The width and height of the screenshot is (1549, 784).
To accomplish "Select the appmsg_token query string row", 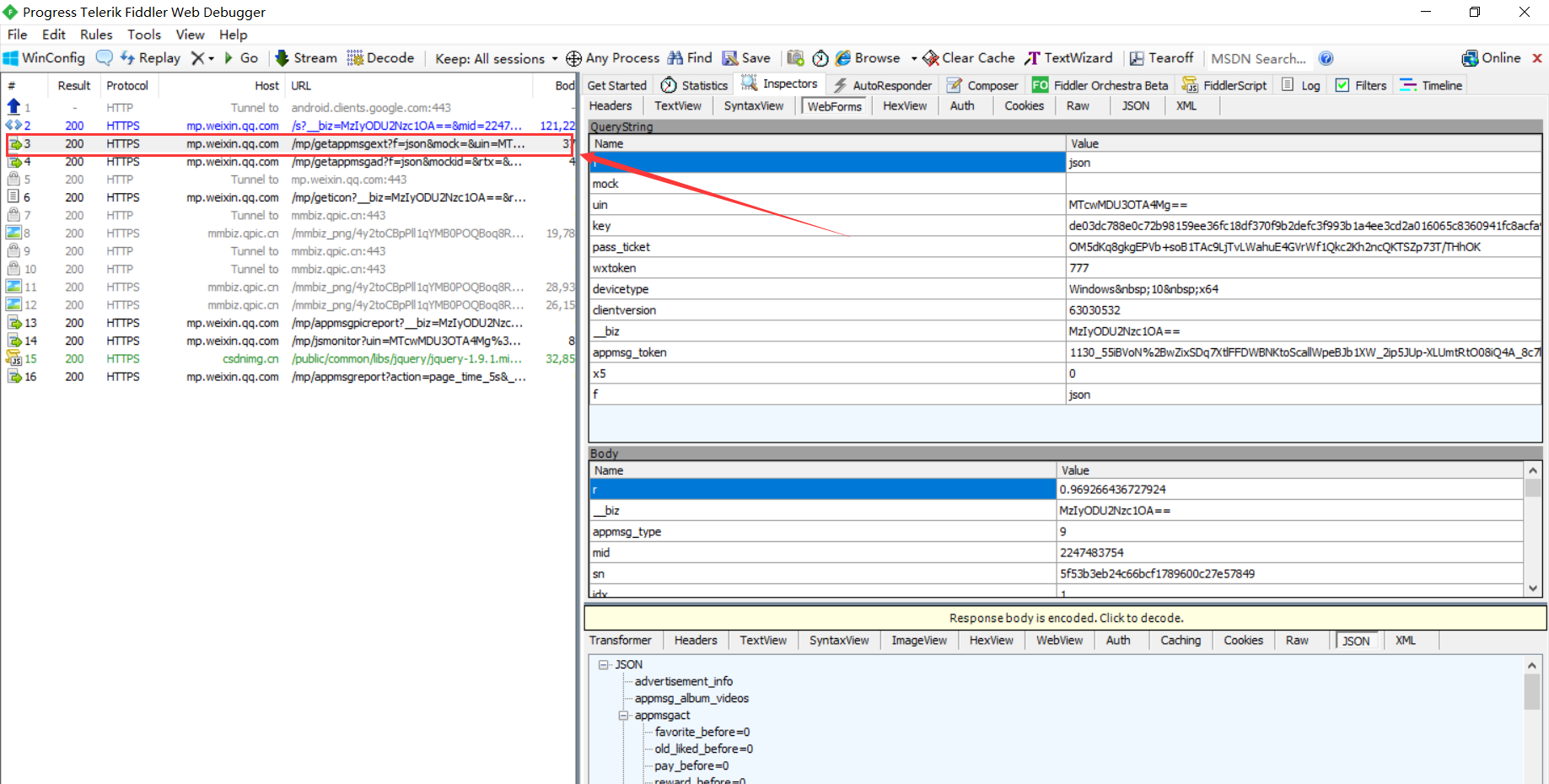I will 1065,352.
